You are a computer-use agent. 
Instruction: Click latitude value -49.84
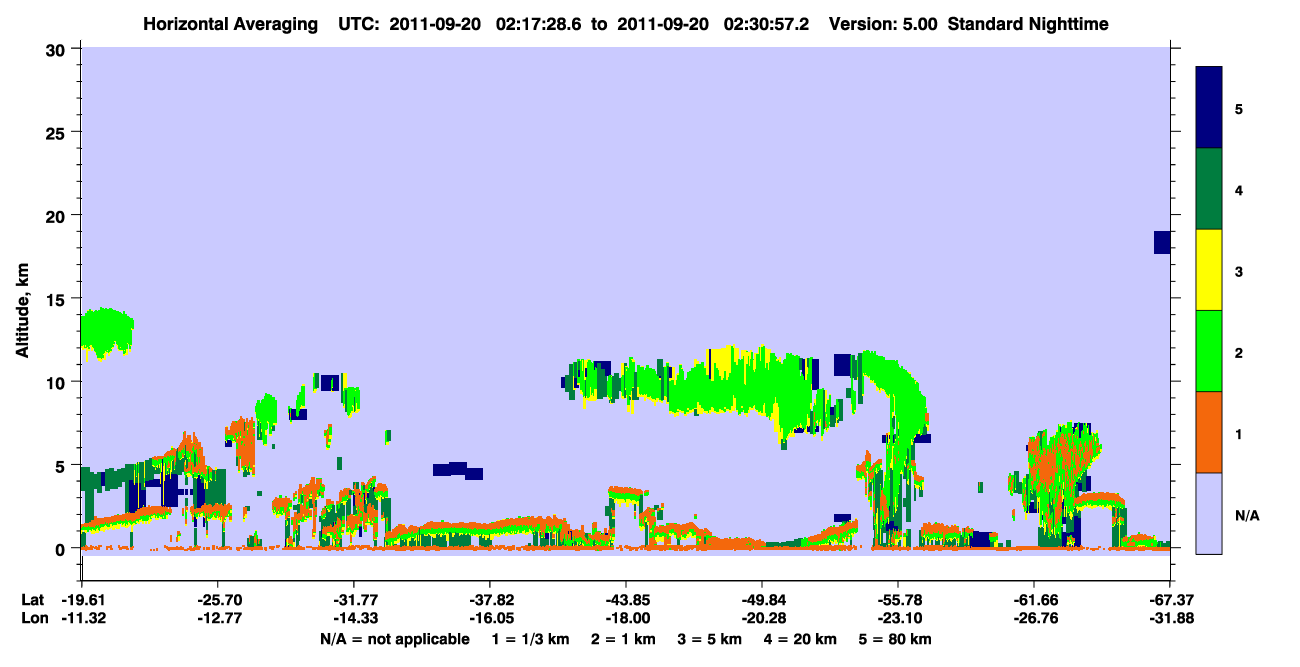click(x=762, y=600)
